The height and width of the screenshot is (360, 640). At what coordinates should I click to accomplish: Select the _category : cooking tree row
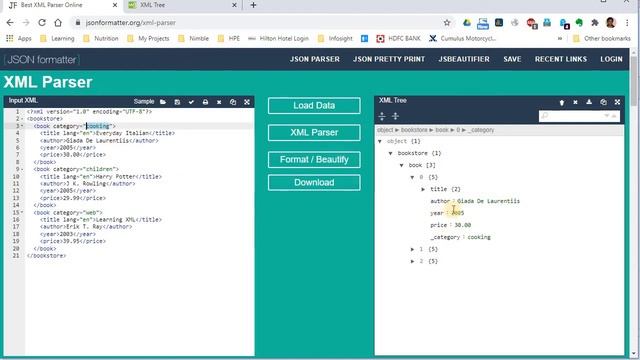point(460,237)
